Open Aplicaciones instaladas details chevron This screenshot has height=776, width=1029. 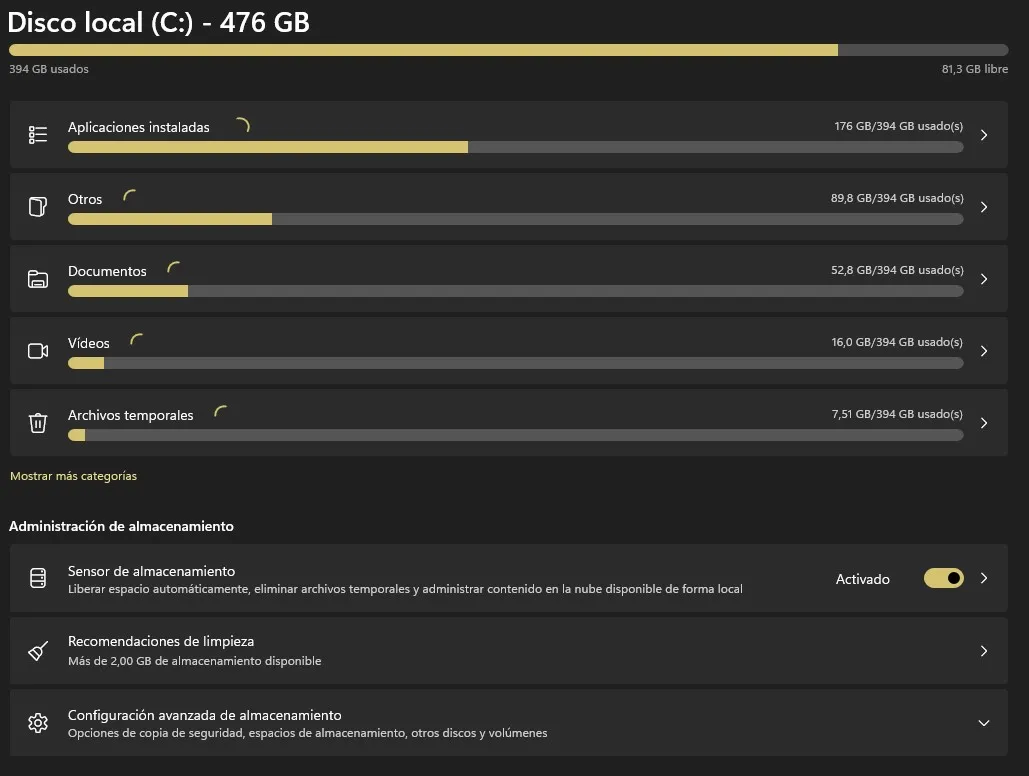[x=984, y=135]
